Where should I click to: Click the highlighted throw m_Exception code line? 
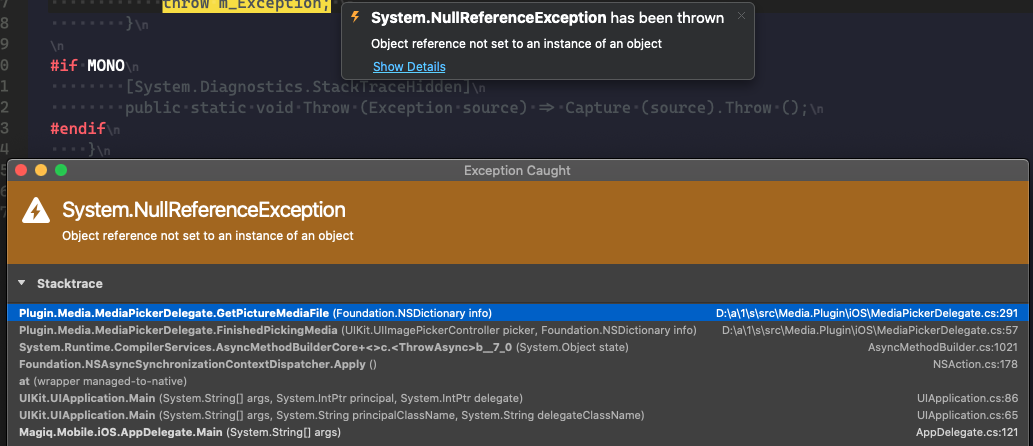point(246,5)
